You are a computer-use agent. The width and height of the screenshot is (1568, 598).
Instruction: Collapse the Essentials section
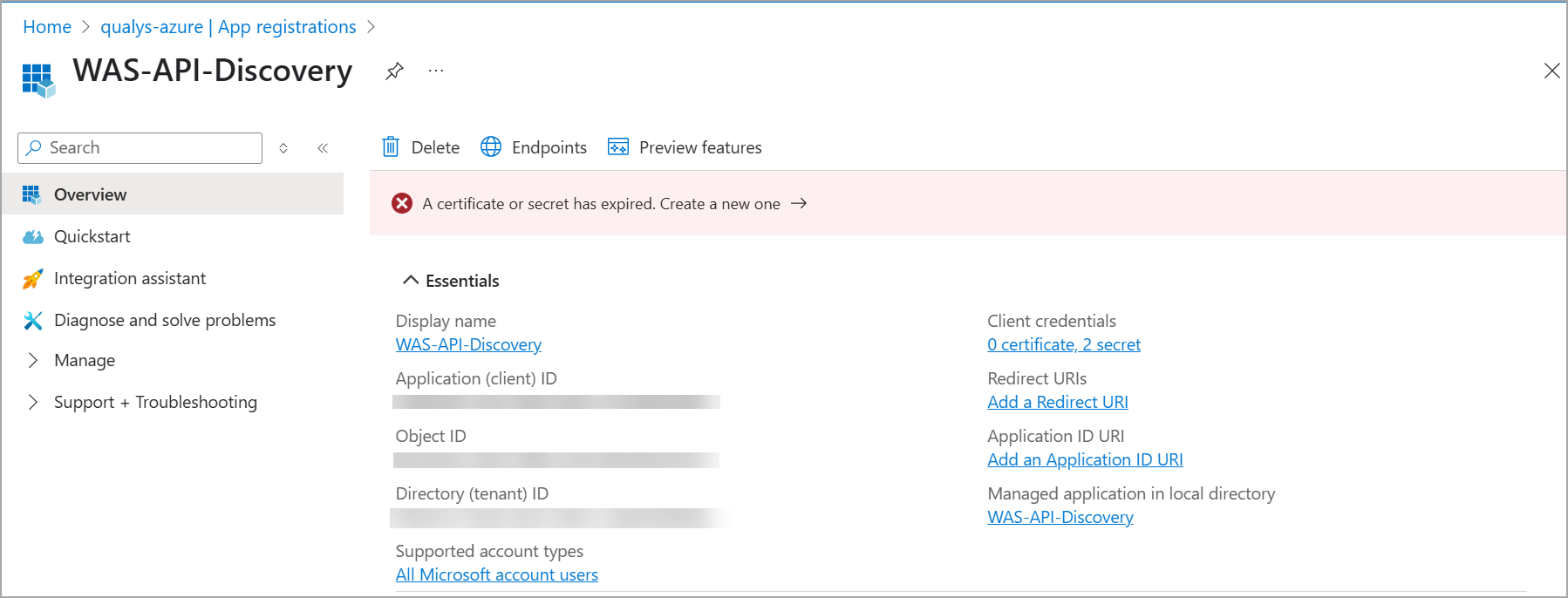[x=411, y=281]
